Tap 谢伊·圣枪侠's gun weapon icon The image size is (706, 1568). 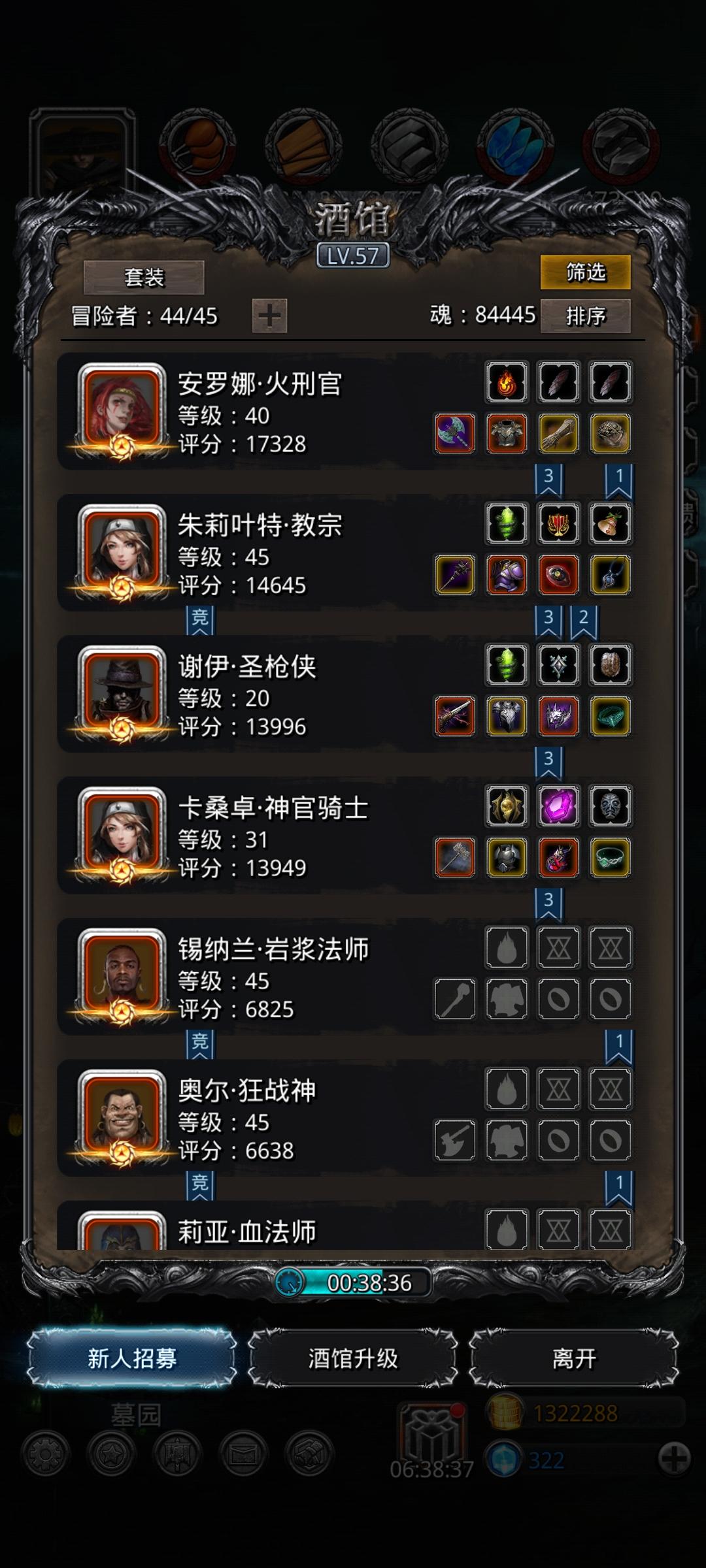(455, 716)
